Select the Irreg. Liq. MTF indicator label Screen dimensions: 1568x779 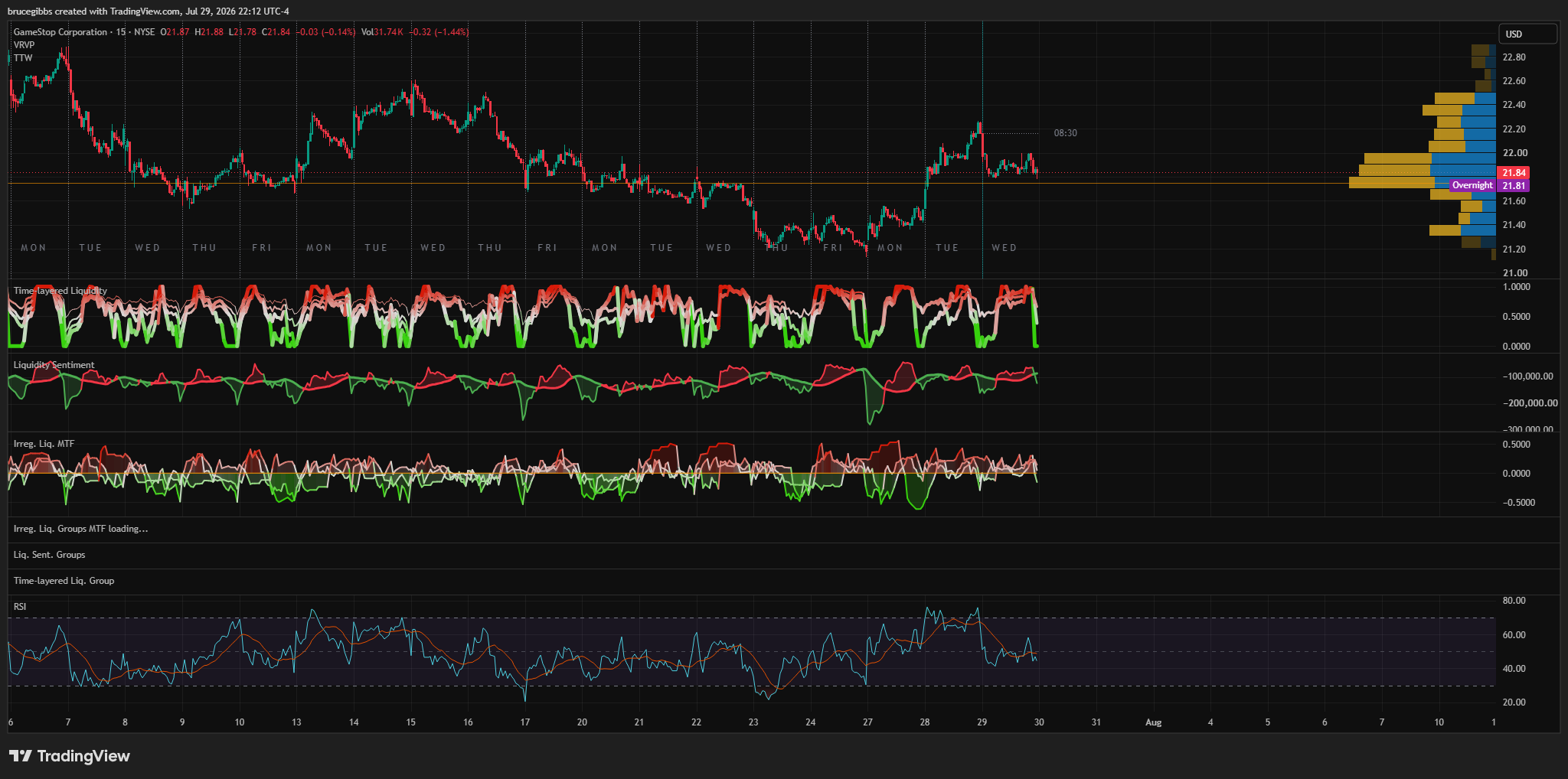(x=44, y=444)
